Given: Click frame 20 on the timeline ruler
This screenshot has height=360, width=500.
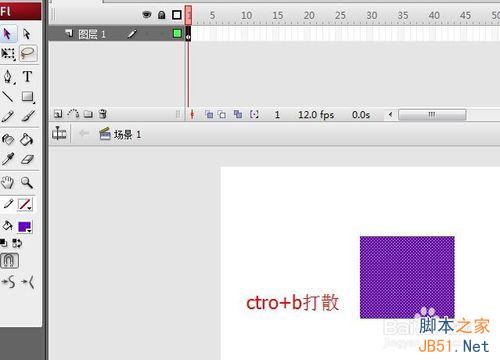Looking at the screenshot, I should 309,15.
